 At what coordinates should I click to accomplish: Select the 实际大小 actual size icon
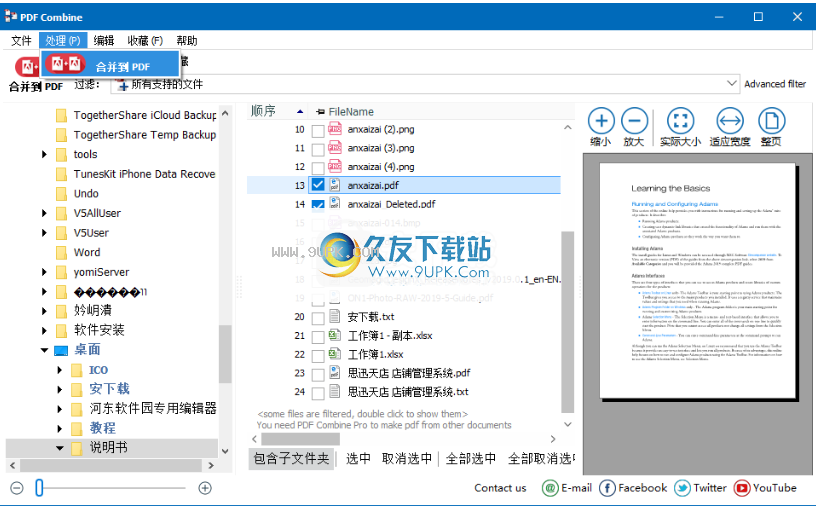(680, 121)
